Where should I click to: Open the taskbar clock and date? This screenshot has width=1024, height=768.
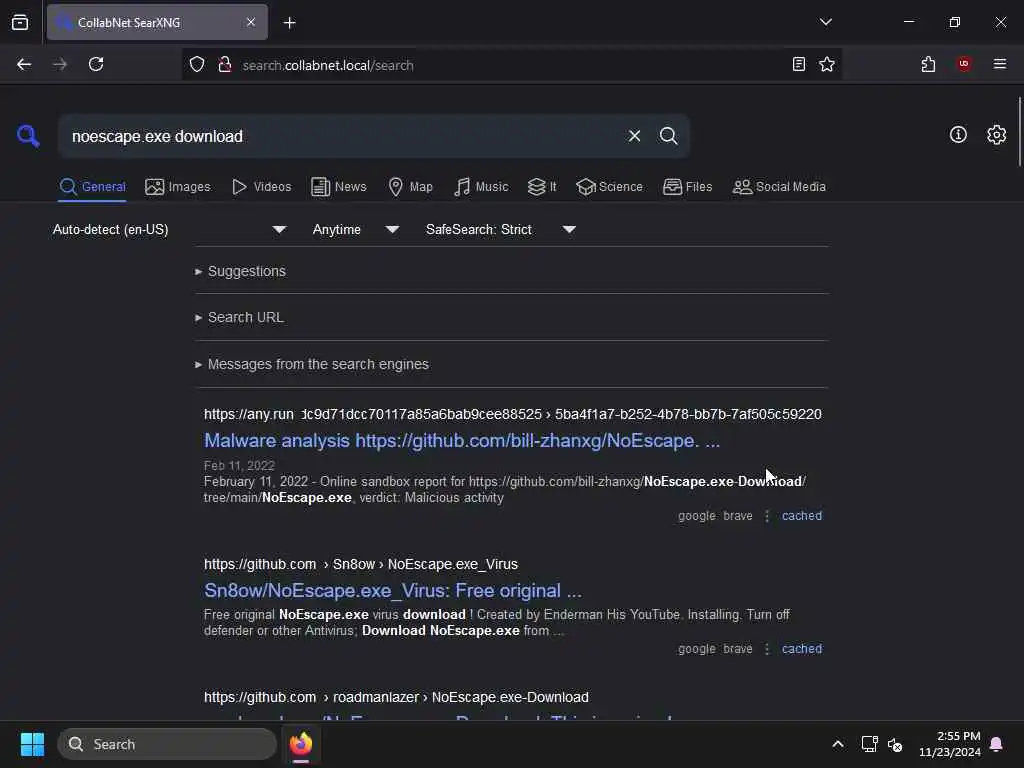(x=950, y=744)
